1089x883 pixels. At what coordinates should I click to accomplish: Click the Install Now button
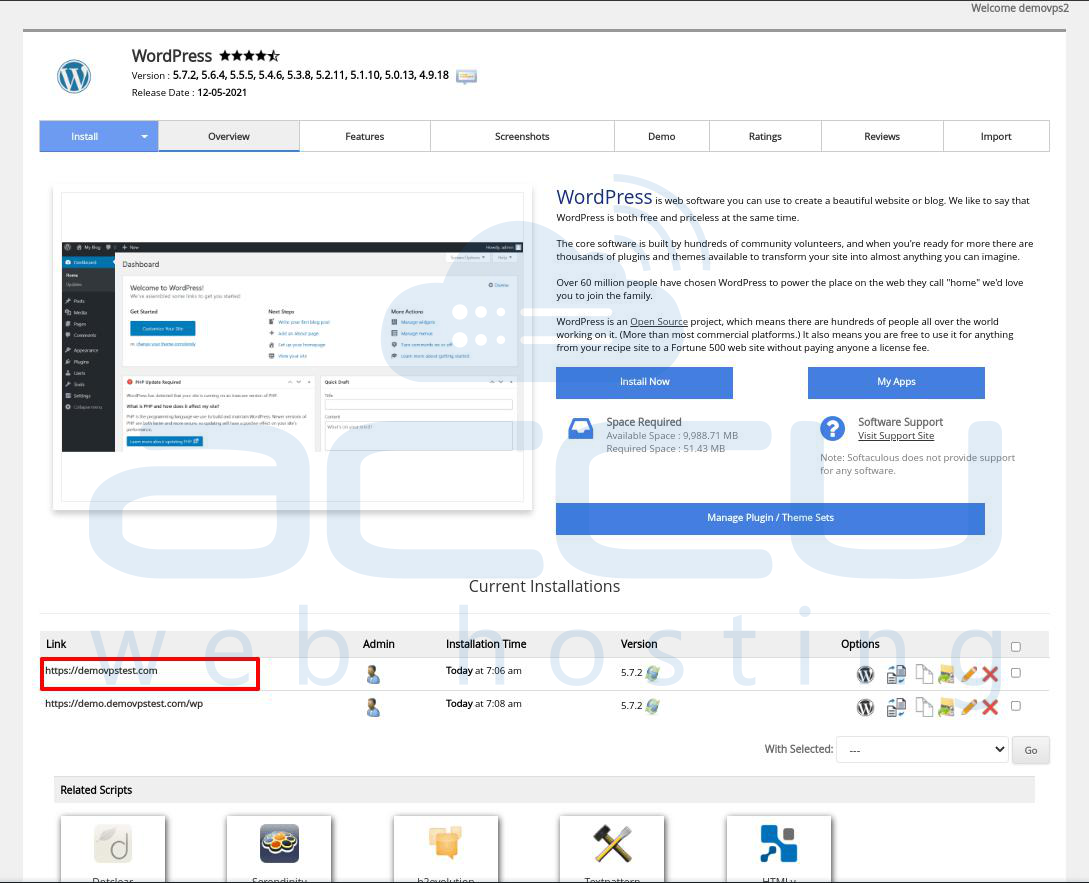[645, 382]
